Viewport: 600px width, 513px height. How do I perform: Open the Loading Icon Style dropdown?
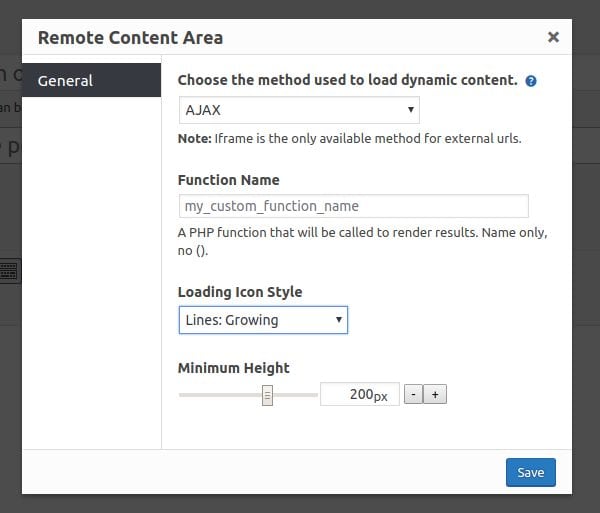tap(263, 320)
